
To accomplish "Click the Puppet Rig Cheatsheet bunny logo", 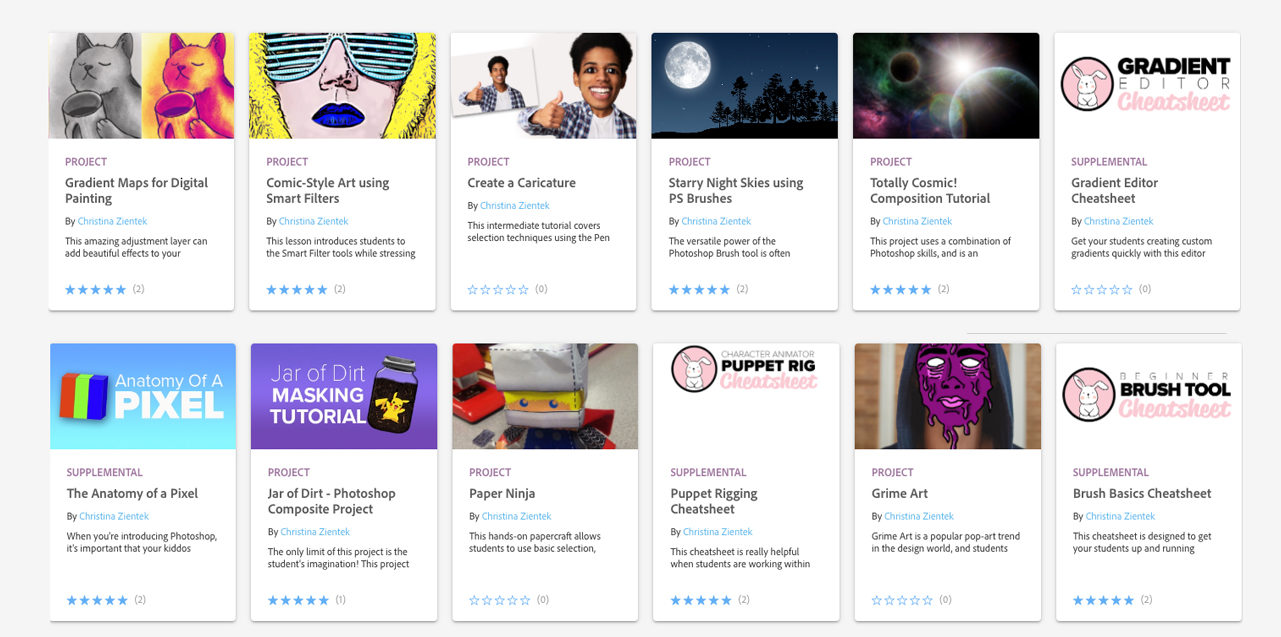I will coord(692,368).
